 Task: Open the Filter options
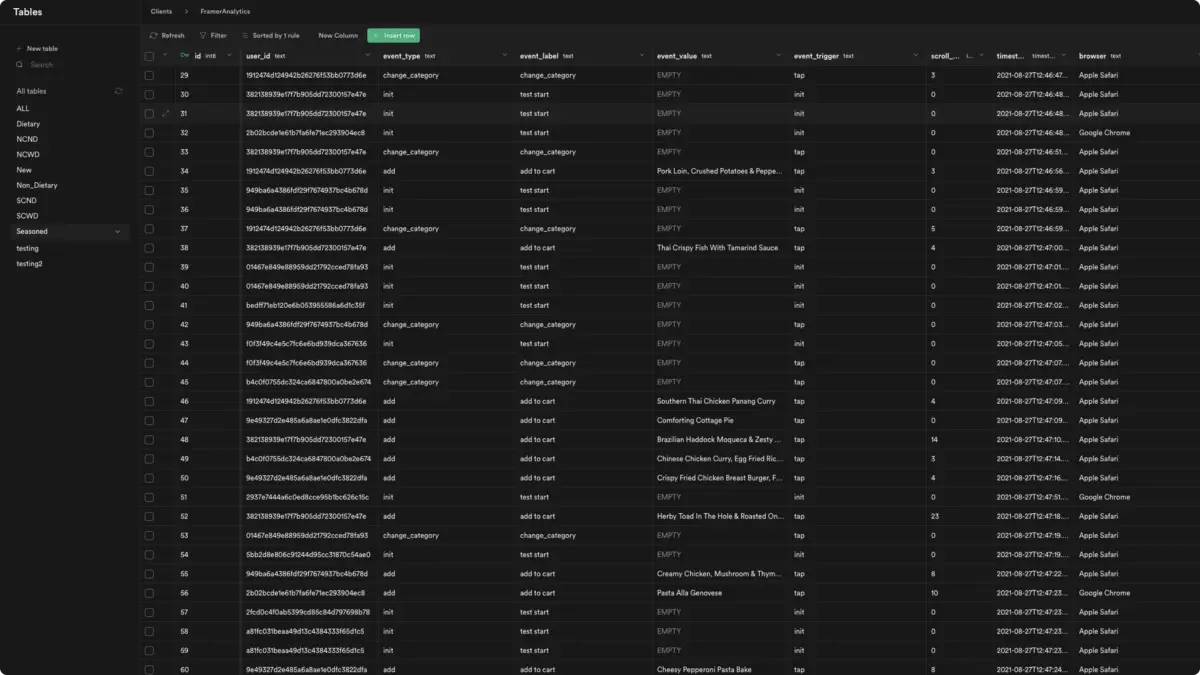(213, 35)
